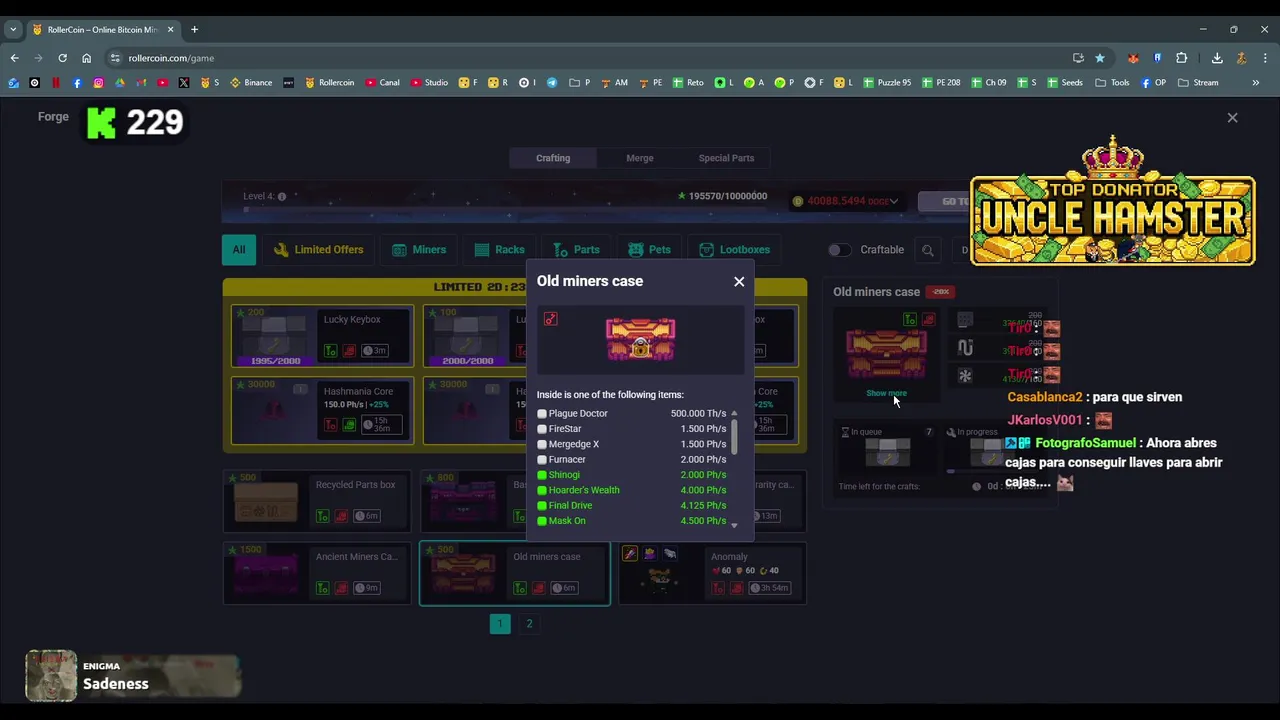Click the green tradable icon above chest

click(910, 320)
